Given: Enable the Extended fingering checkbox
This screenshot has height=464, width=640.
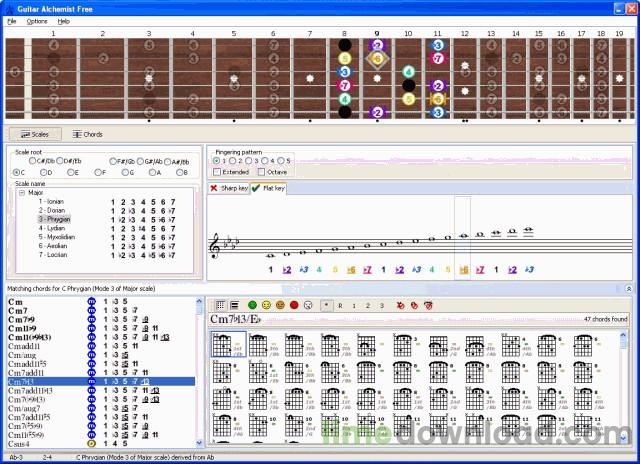Looking at the screenshot, I should coord(217,171).
